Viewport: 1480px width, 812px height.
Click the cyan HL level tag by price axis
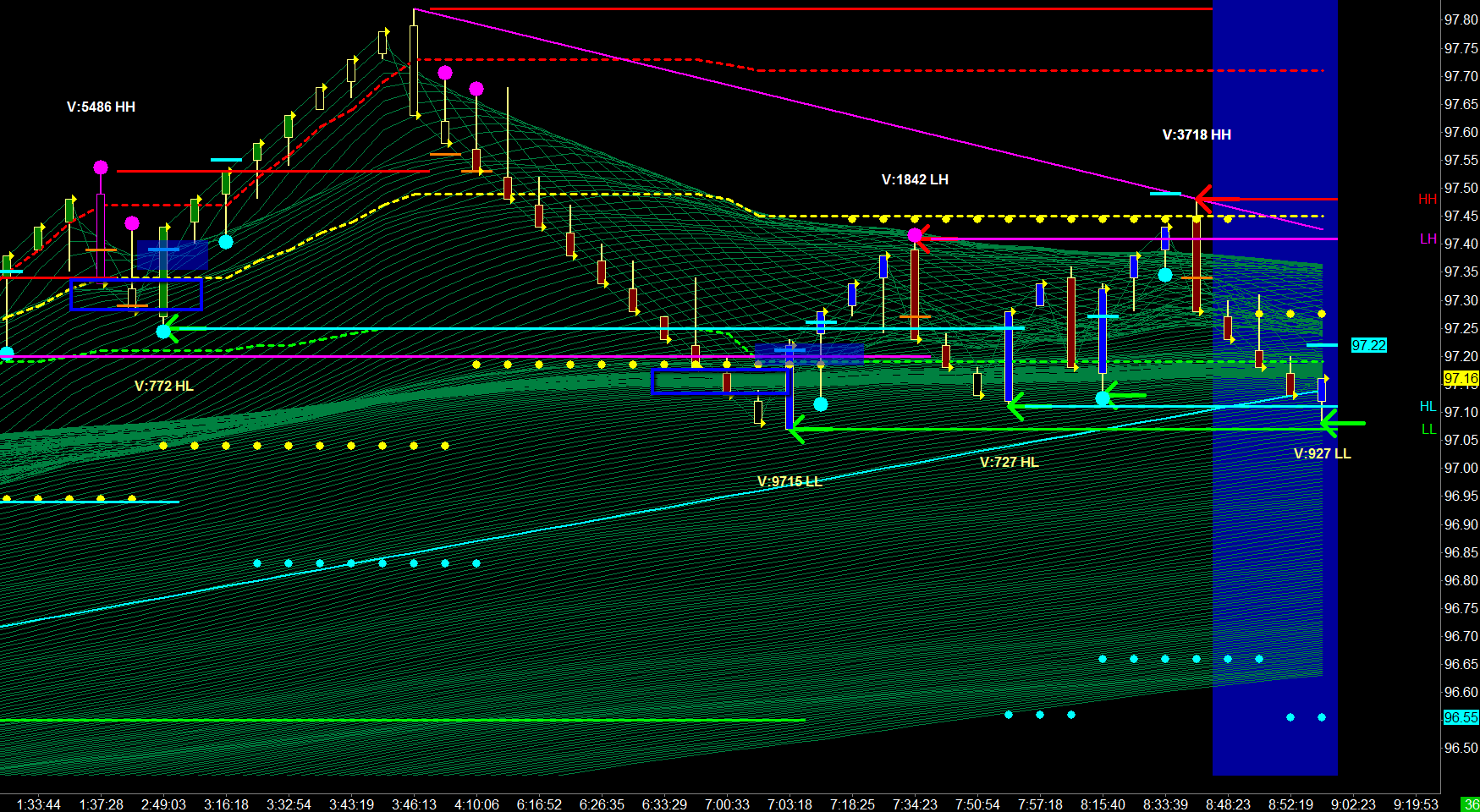tap(1428, 407)
